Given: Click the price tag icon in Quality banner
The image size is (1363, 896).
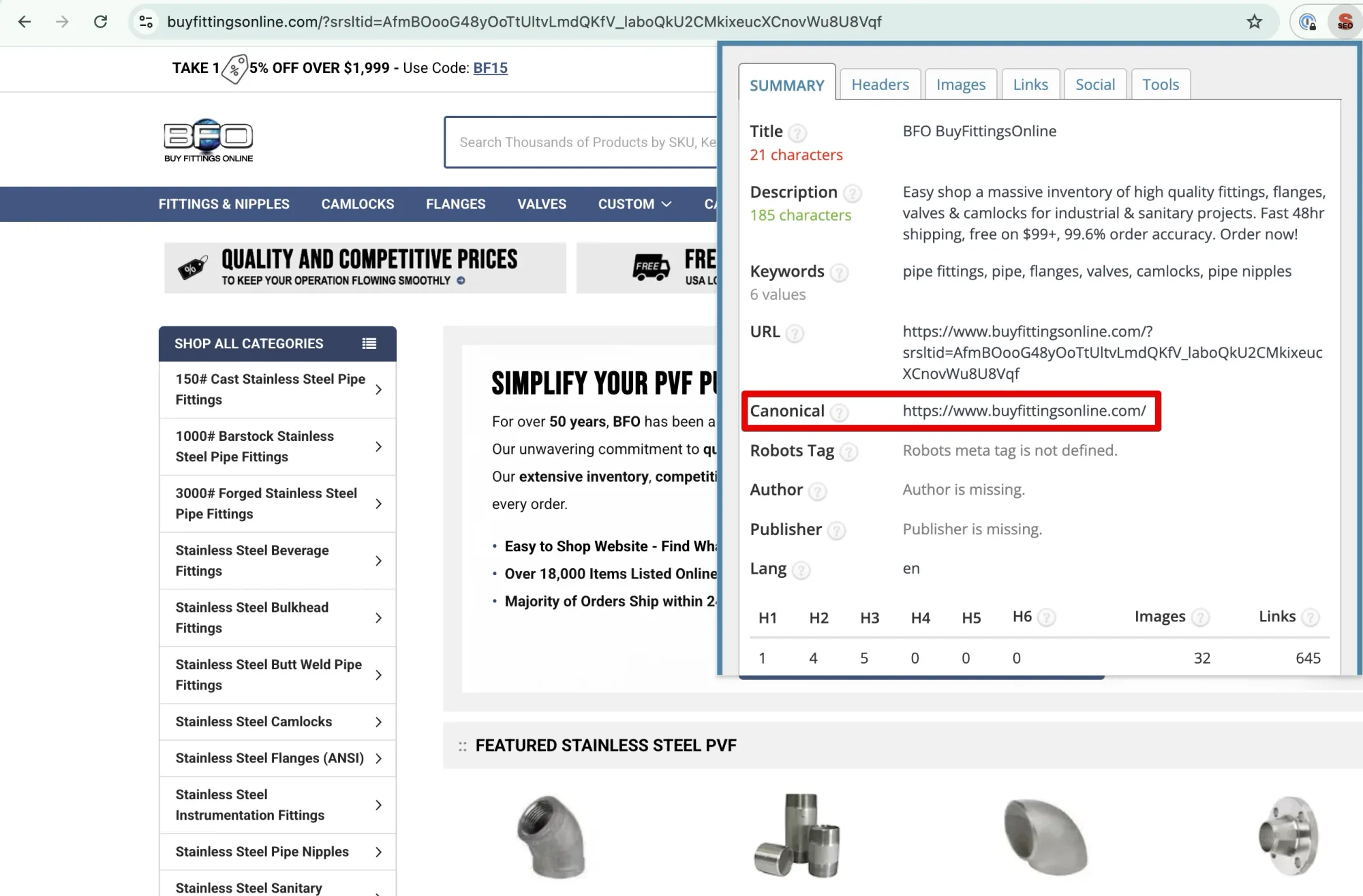Looking at the screenshot, I should 193,268.
